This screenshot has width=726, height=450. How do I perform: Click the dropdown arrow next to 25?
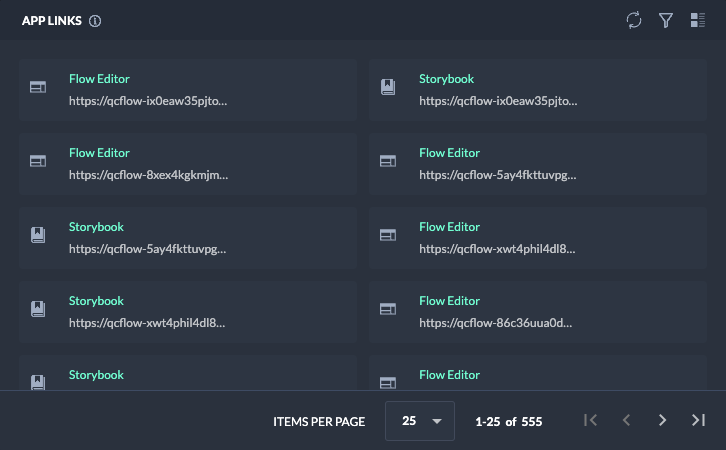click(x=437, y=422)
